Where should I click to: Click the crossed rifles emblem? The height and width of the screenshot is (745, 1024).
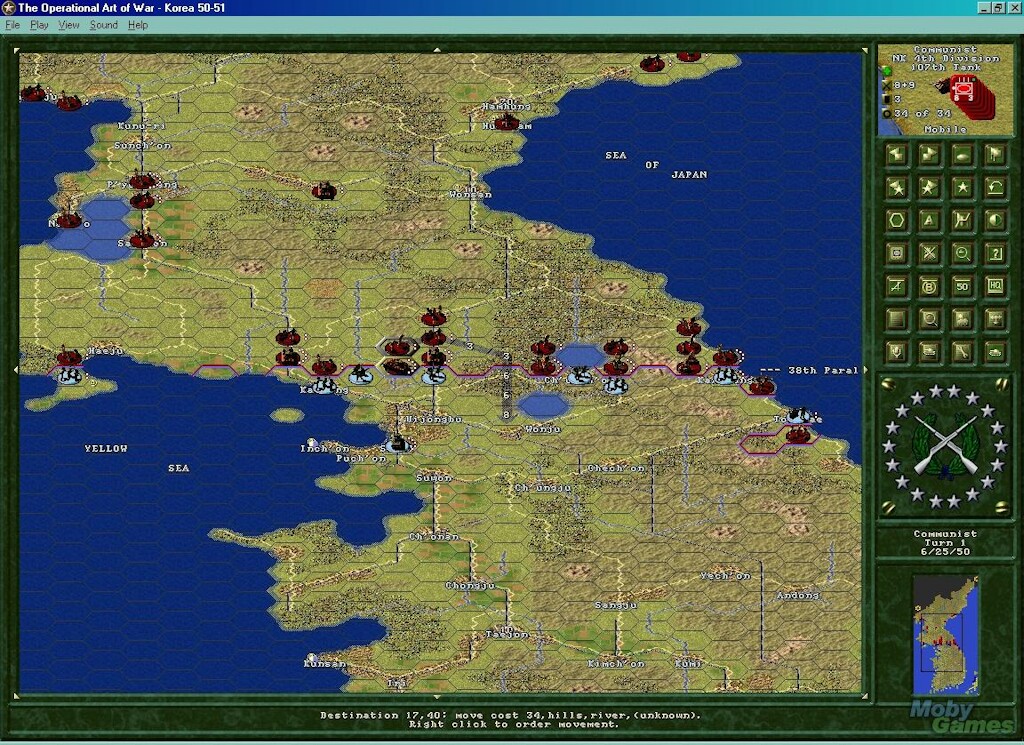tap(945, 446)
